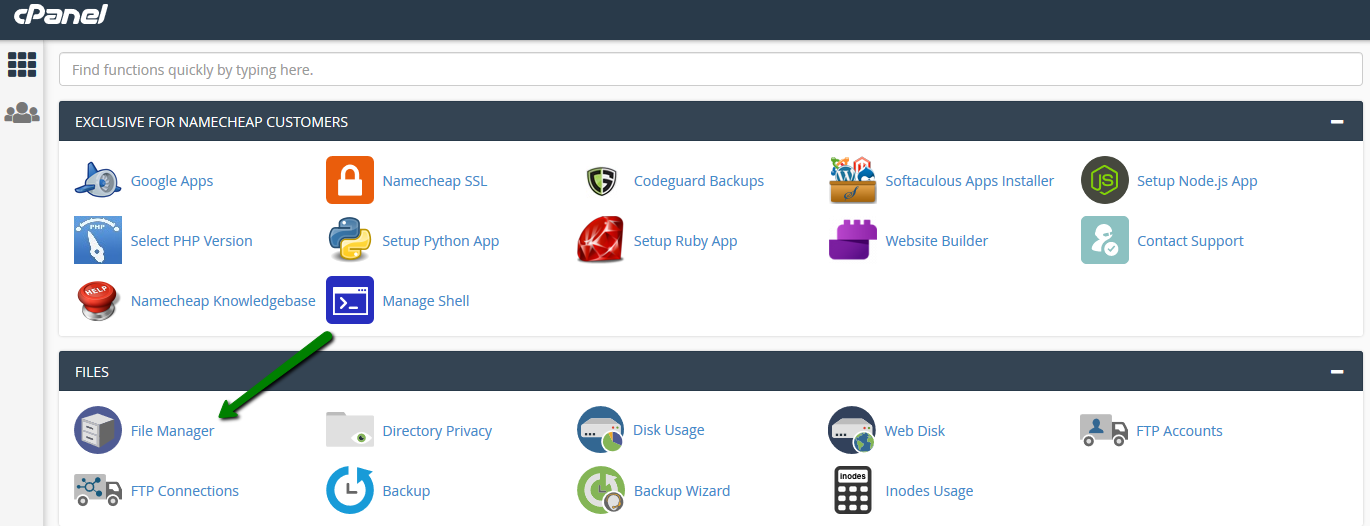Open the Select PHP Version icon
This screenshot has width=1370, height=526.
(x=98, y=241)
